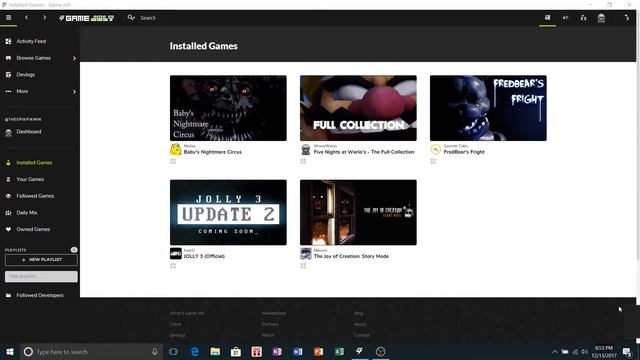
Task: Click the FredBear's Fright title link
Action: click(464, 152)
